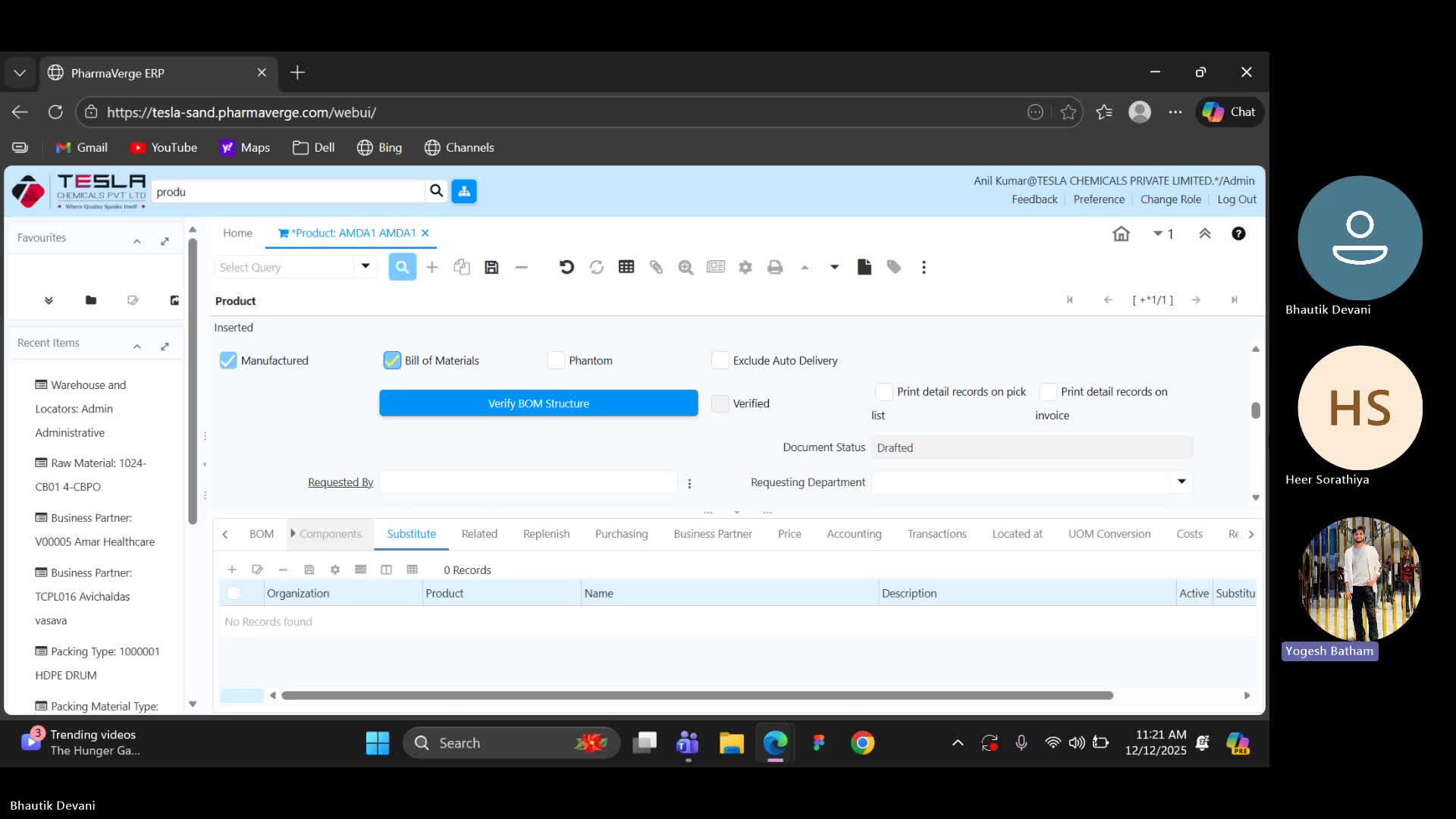Undo changes with the toolbar undo arrow
Screen dimensions: 1456x819
[x=566, y=267]
